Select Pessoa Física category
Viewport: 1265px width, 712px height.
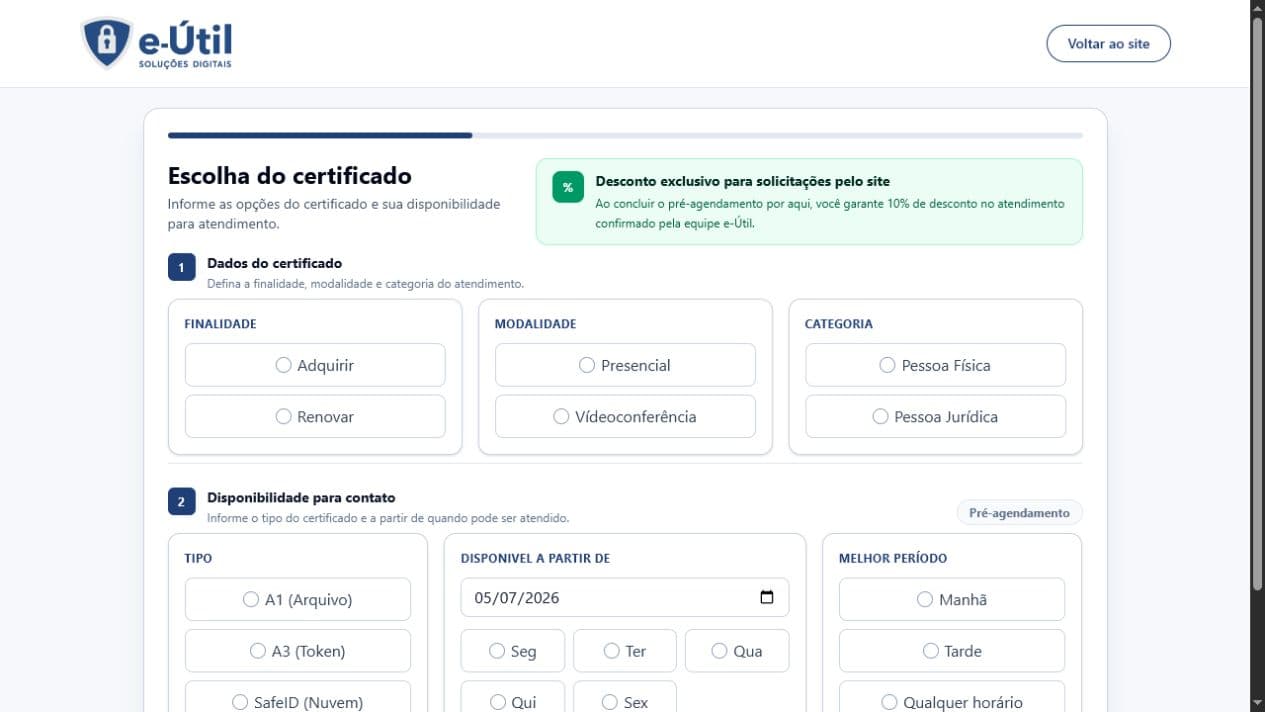tap(935, 365)
